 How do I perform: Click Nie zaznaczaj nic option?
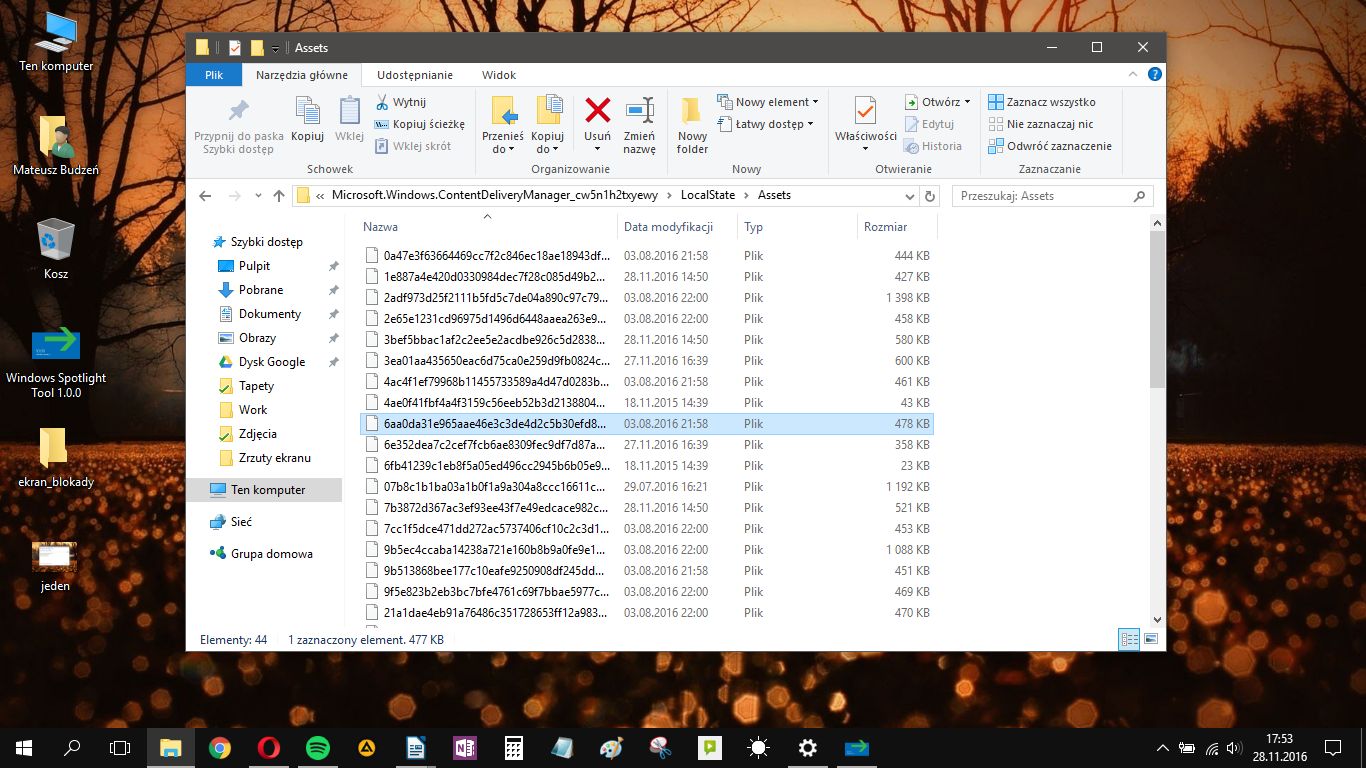pos(1041,124)
